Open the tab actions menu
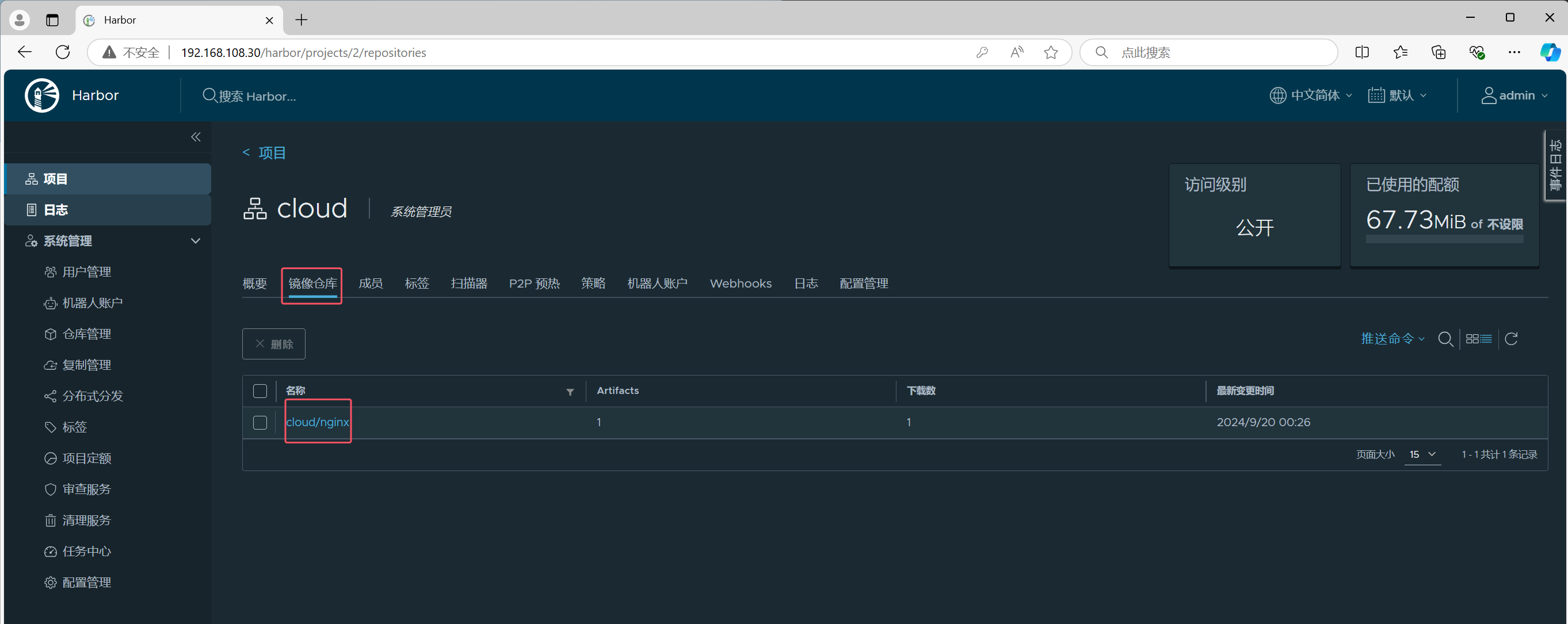This screenshot has width=1568, height=624. point(52,20)
